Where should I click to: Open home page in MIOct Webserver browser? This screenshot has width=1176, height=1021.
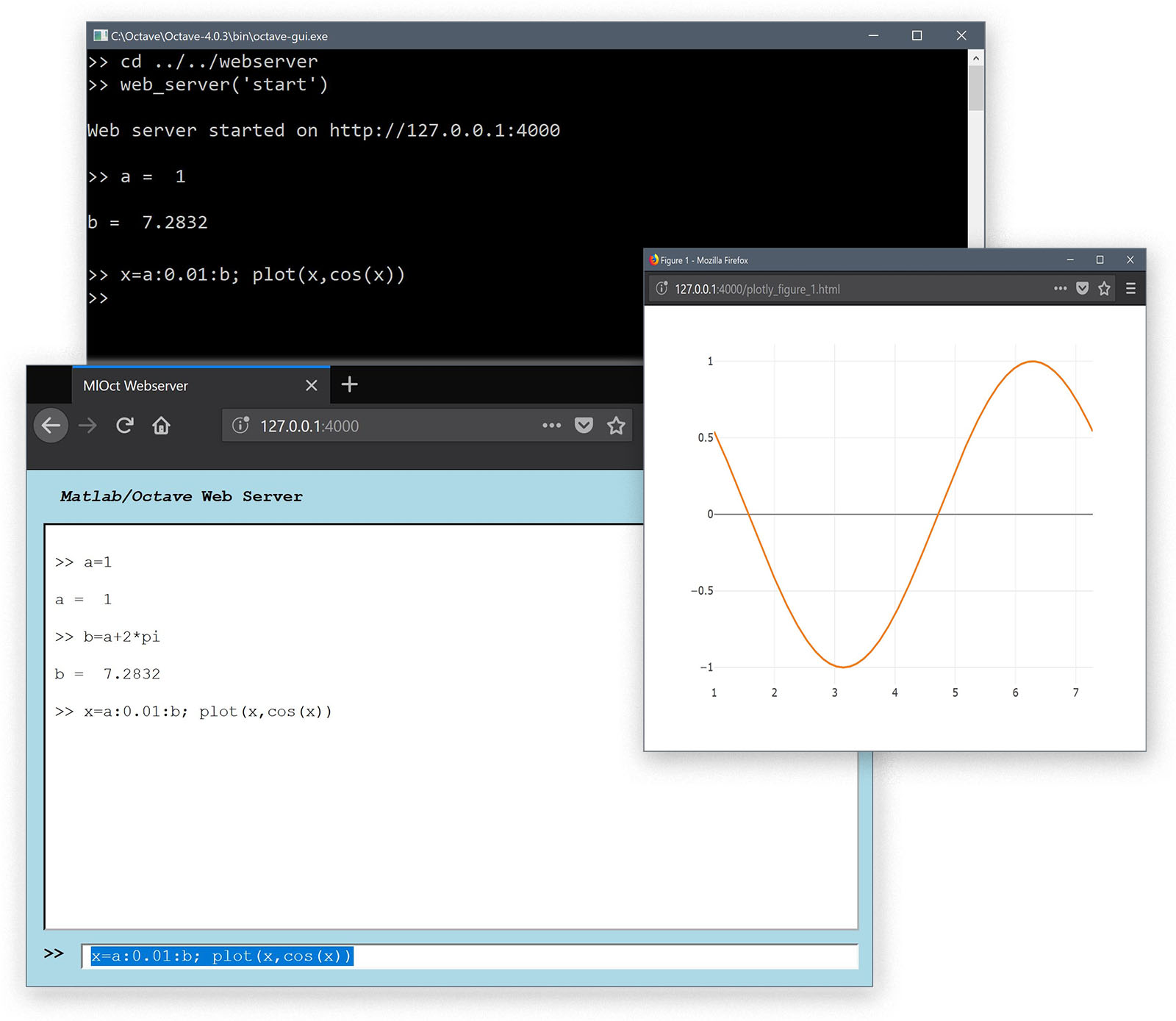[161, 426]
